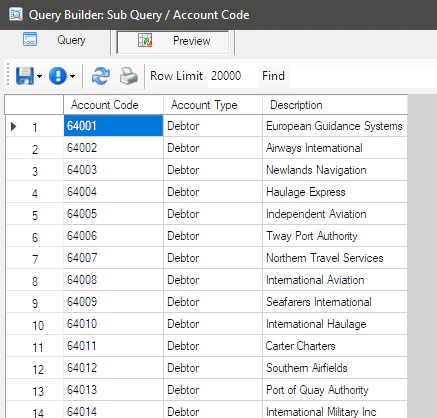Viewport: 437px width, 418px height.
Task: Select the row 1 arrow indicator
Action: 13,127
